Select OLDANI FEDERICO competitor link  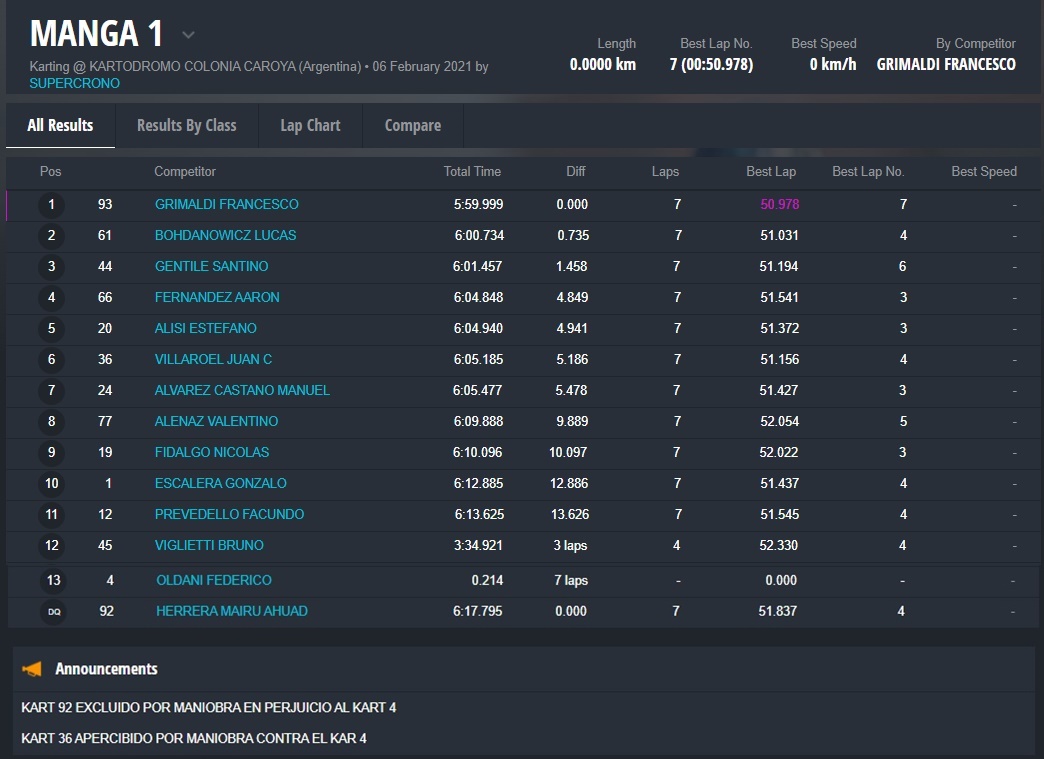[x=213, y=580]
